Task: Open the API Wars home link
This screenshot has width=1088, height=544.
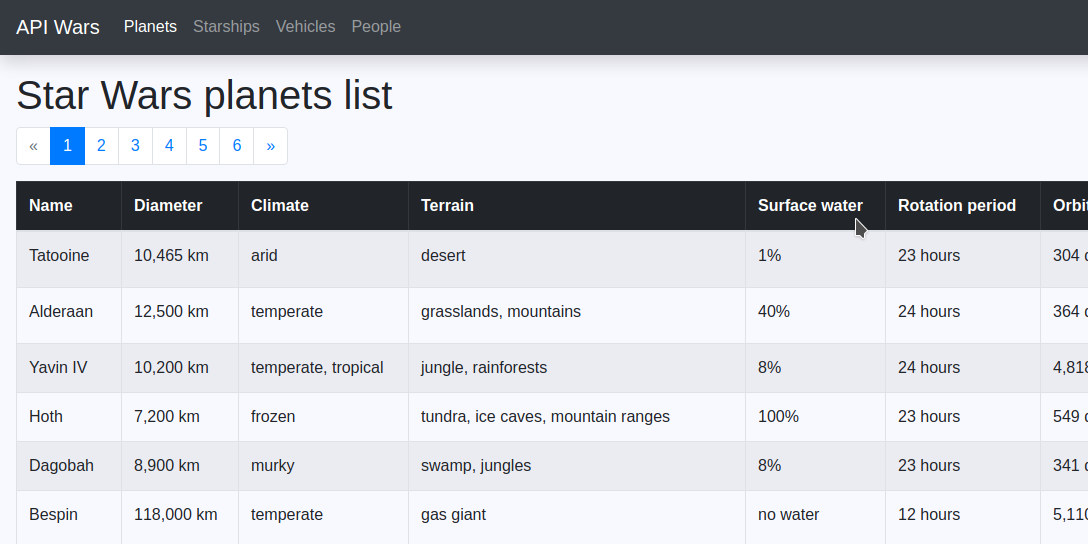Action: pos(58,27)
